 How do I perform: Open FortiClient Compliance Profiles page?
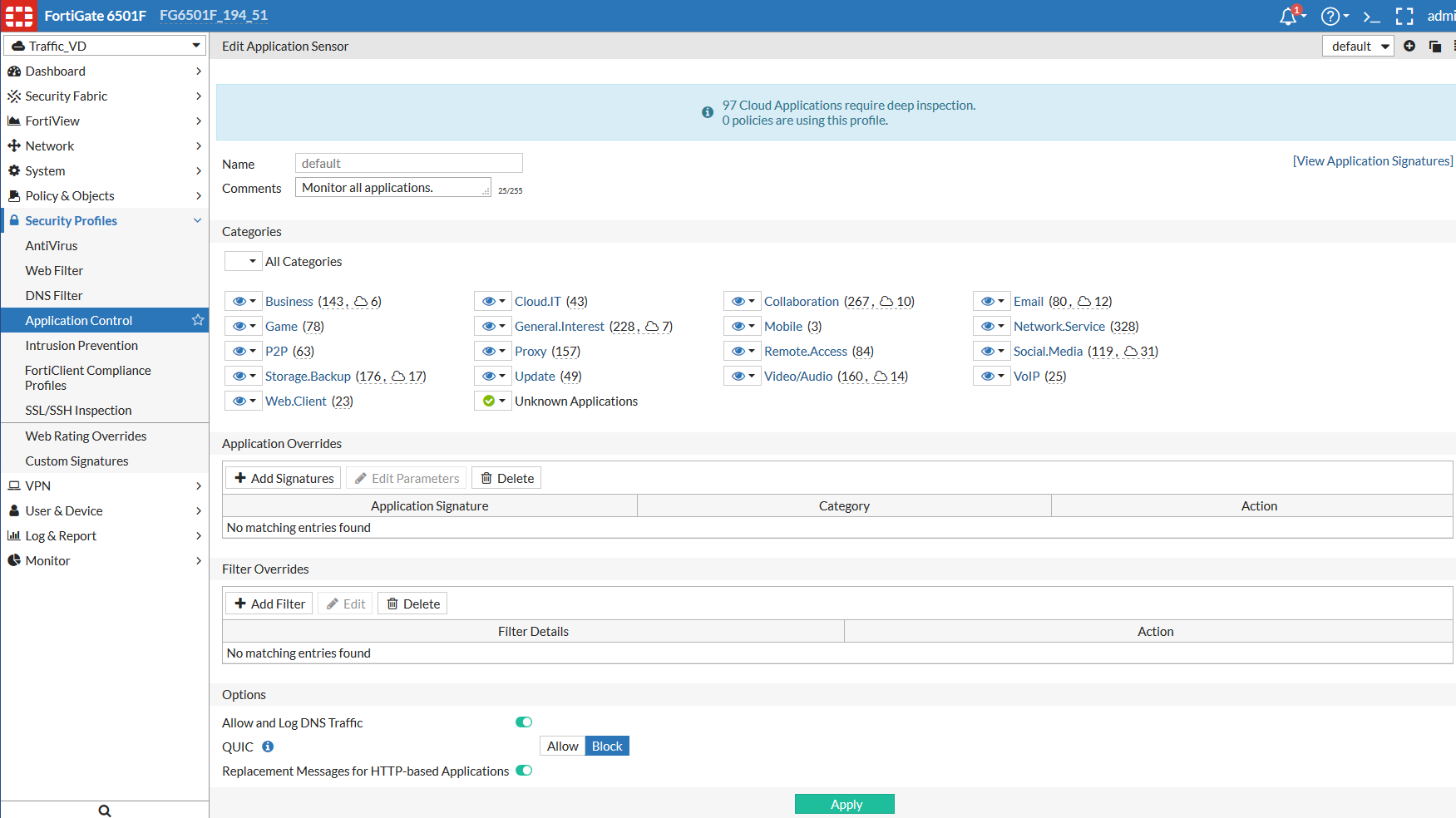pos(105,378)
